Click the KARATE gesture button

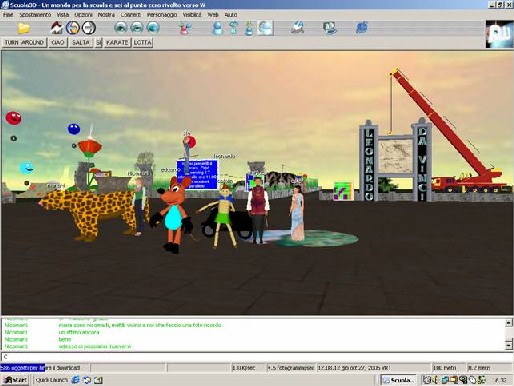point(117,43)
